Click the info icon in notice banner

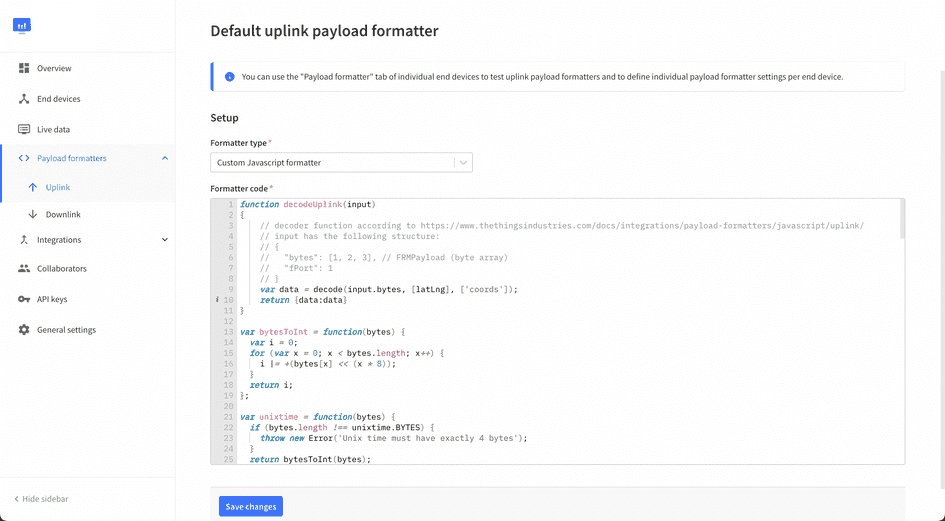point(230,76)
